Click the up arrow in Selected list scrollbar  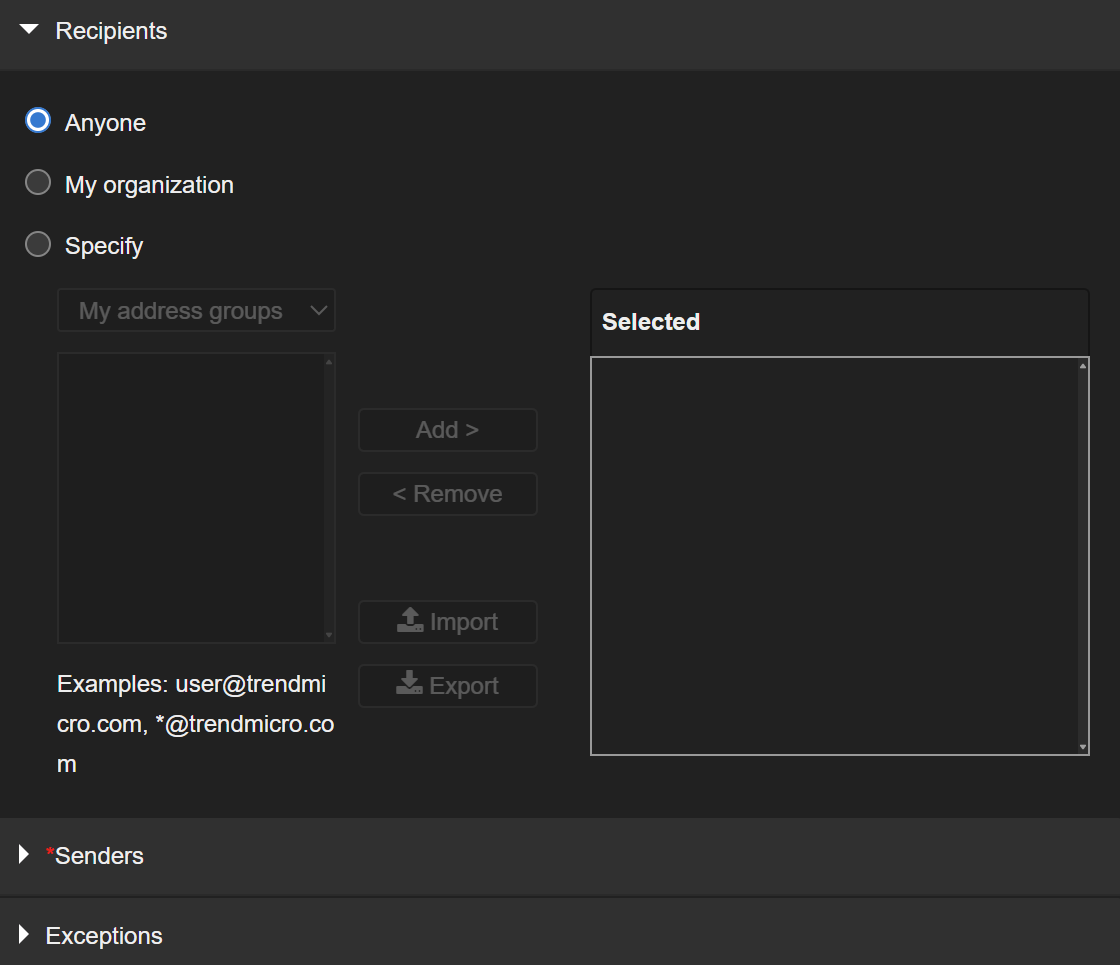(1083, 366)
